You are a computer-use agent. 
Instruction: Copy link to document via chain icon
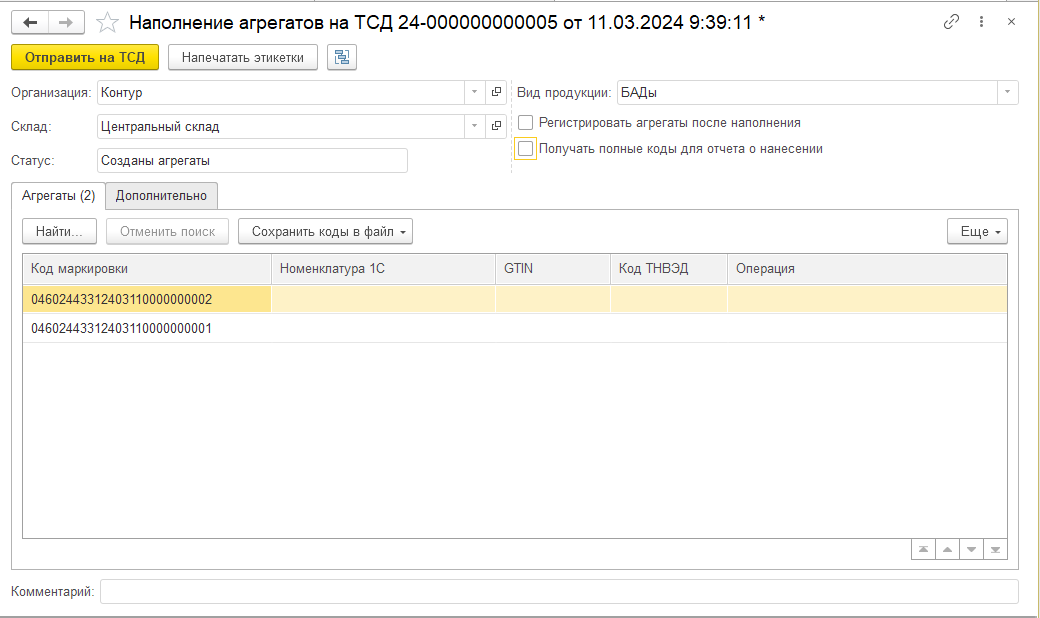[951, 22]
